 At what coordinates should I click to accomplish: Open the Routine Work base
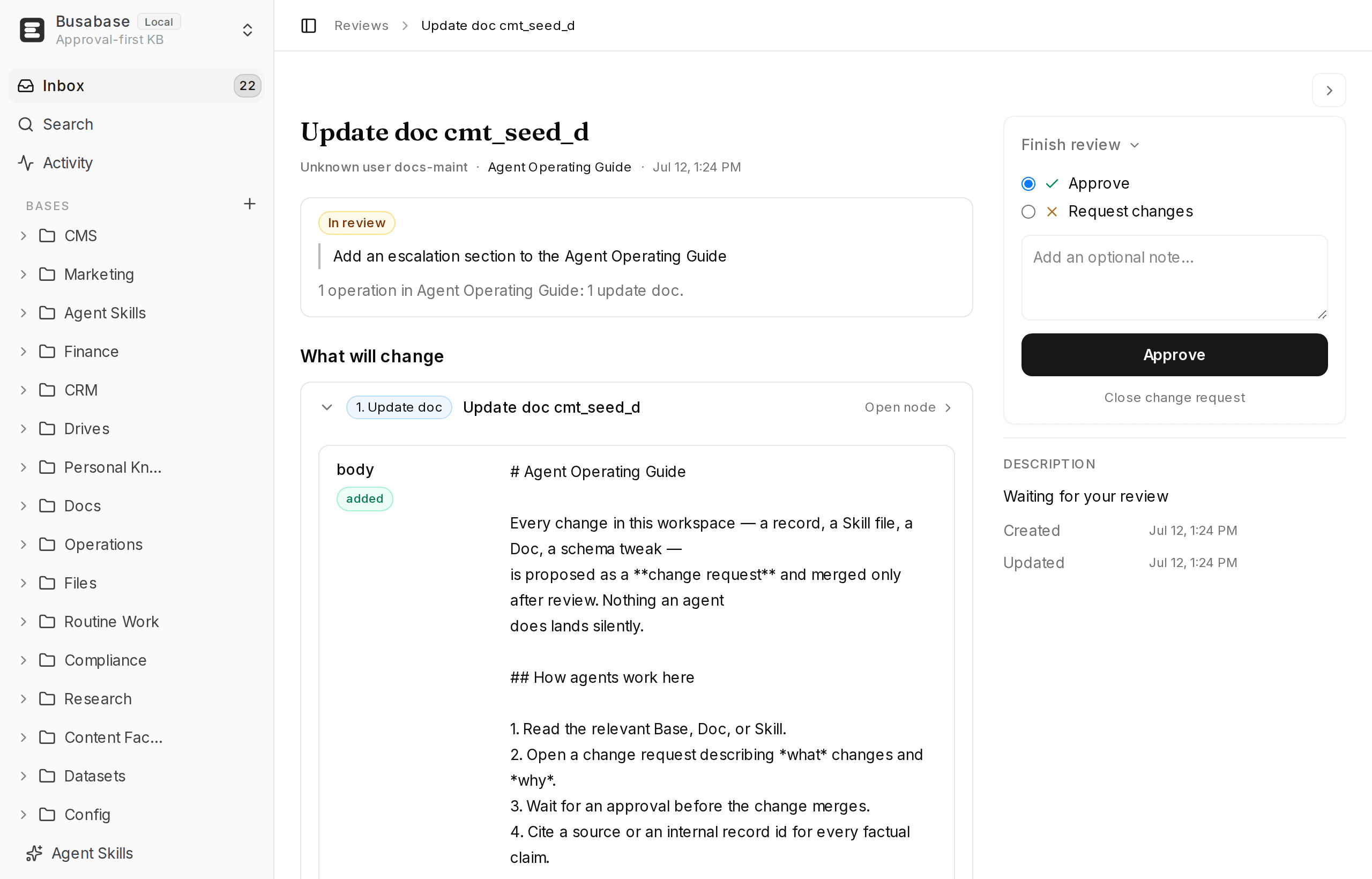tap(111, 622)
